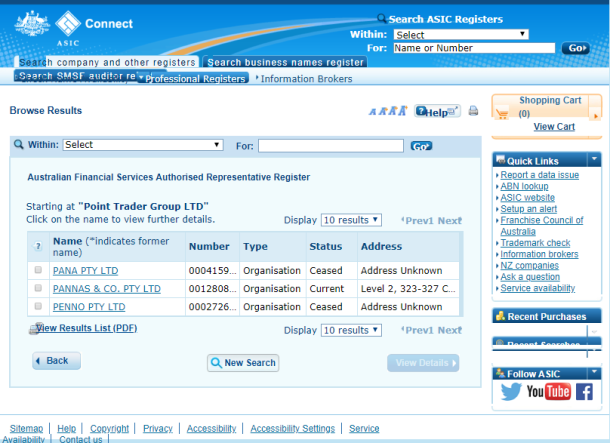Screen dimensions: 610x443
Task: Open the Report a data issue link
Action: [539, 175]
